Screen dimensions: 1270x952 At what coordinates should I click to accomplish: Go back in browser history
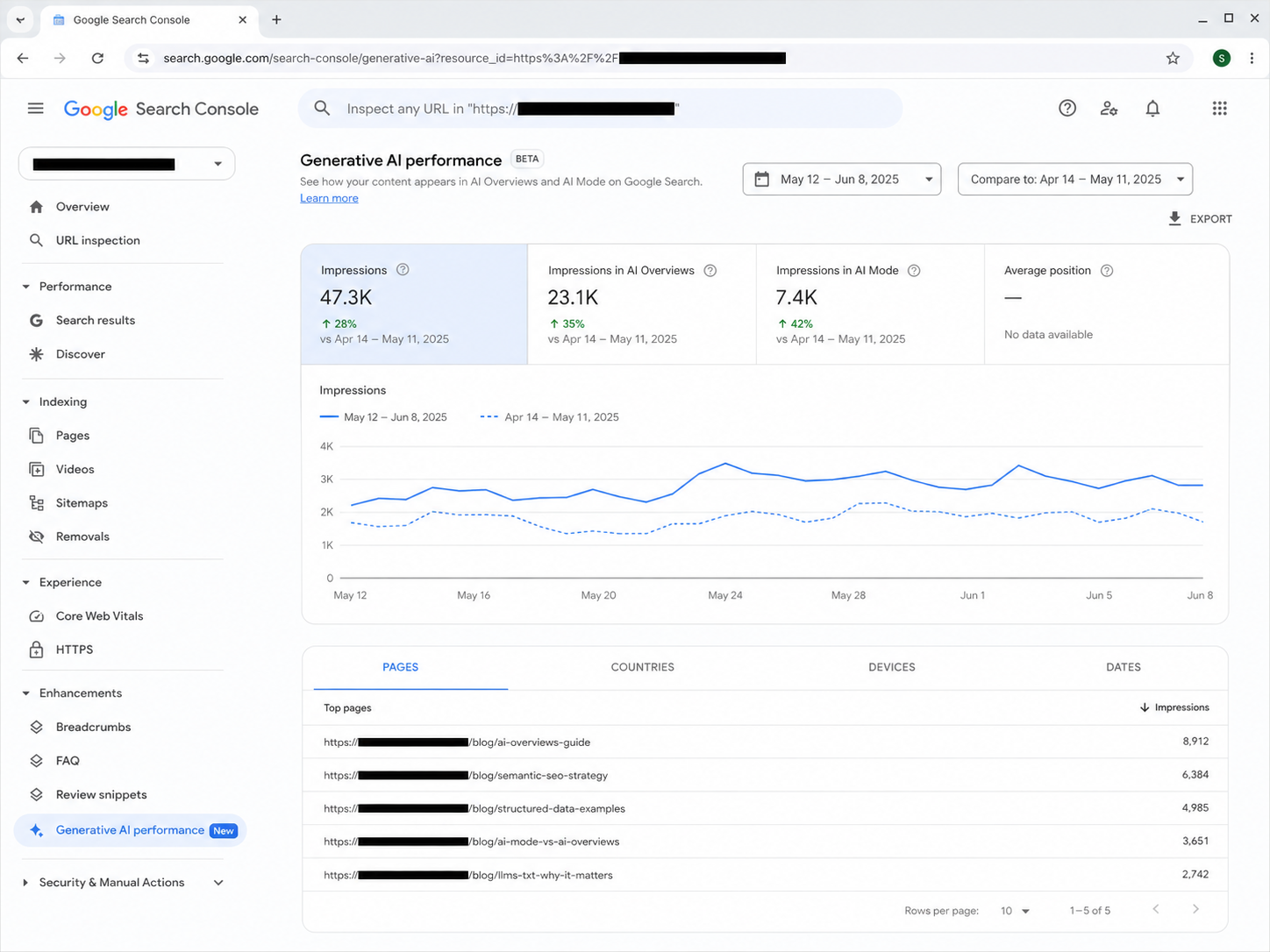point(23,58)
